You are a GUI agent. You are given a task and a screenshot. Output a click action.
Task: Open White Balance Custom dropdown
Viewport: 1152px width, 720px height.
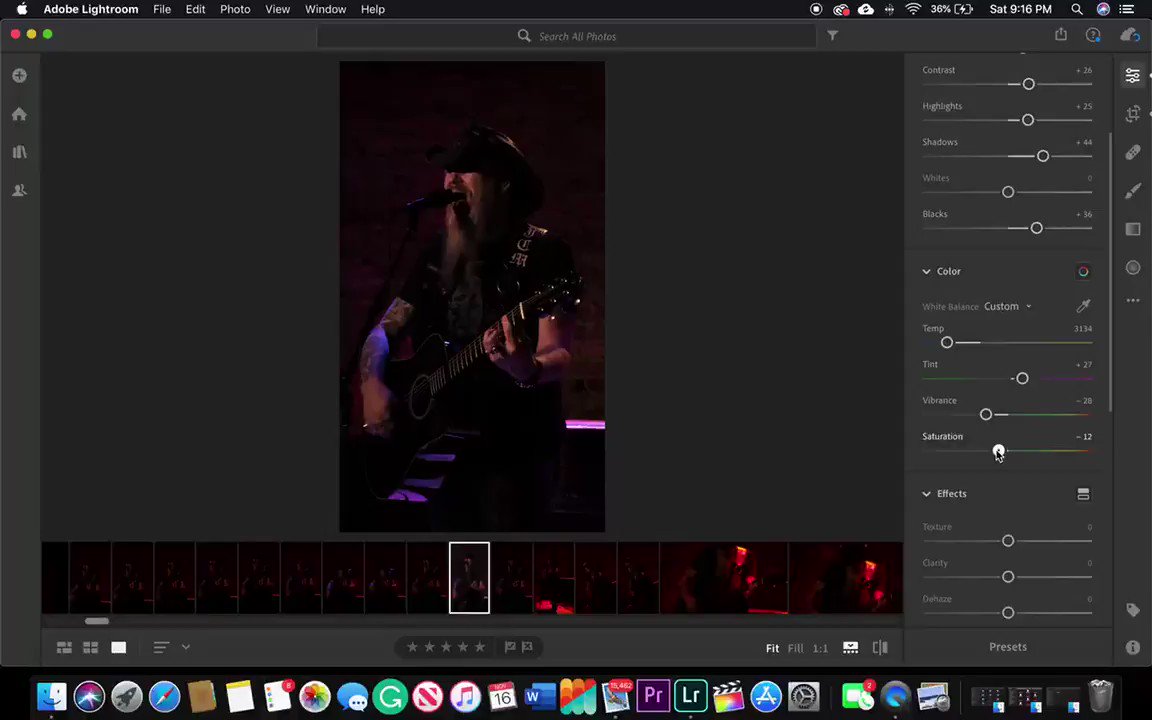(x=1007, y=306)
